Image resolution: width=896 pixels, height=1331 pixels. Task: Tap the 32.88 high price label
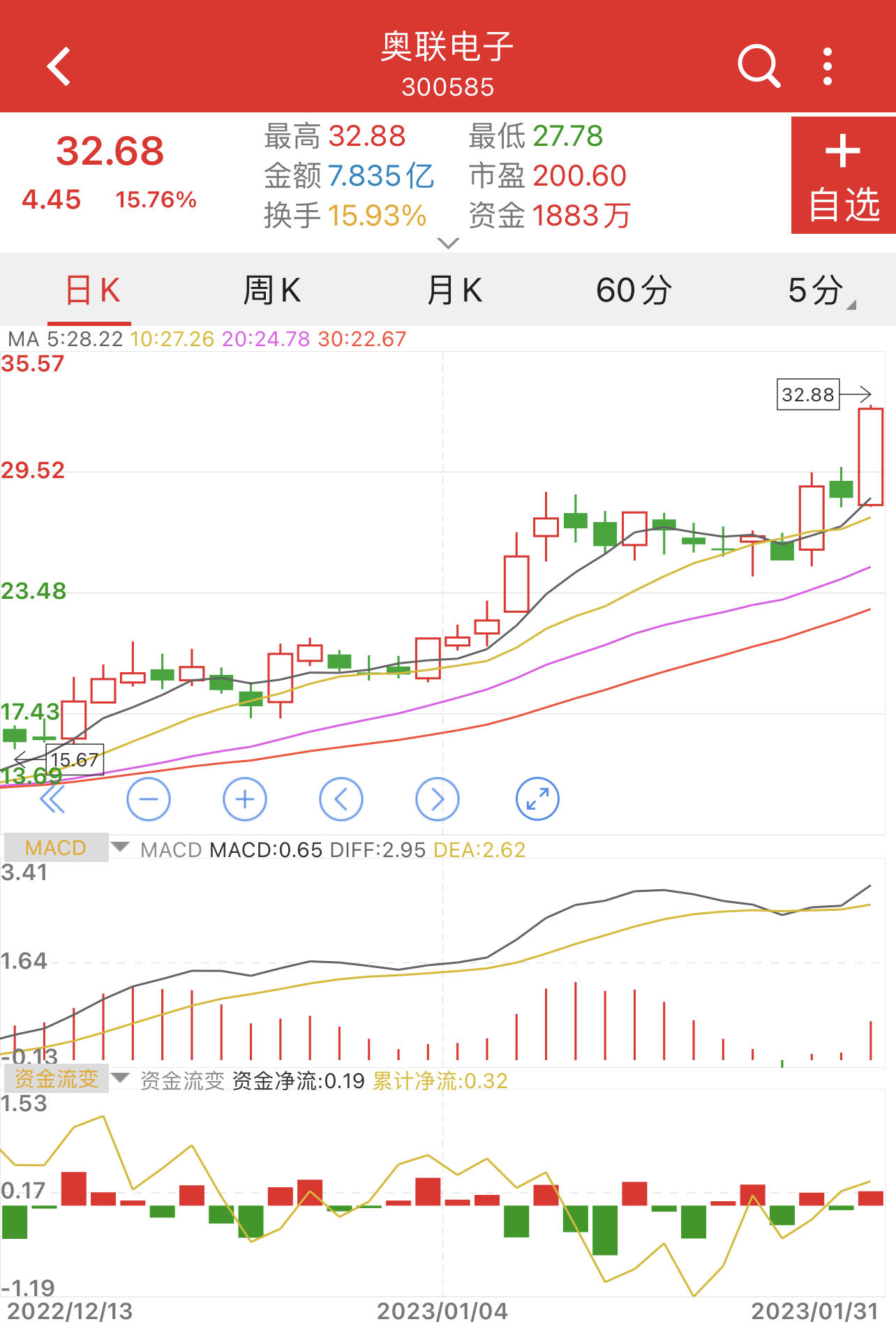coord(807,395)
